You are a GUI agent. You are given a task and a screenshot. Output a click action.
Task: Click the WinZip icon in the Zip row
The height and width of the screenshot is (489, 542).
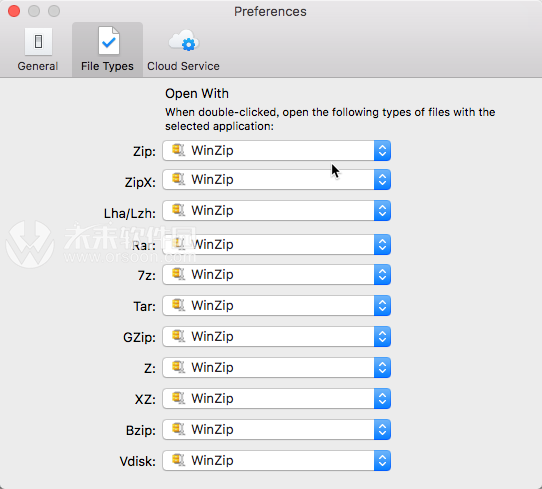point(178,150)
